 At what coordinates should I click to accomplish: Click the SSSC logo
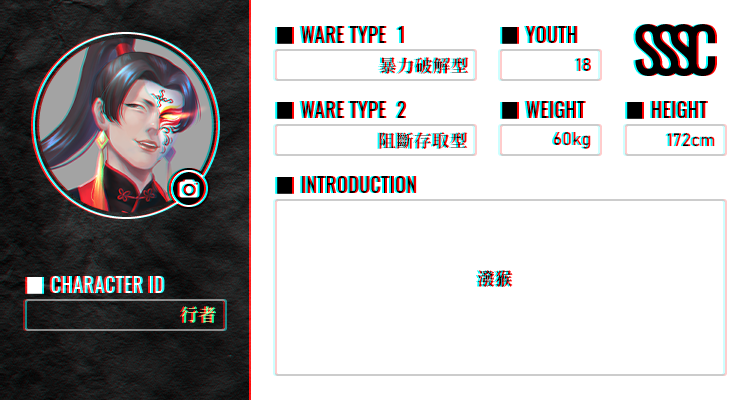(x=676, y=50)
